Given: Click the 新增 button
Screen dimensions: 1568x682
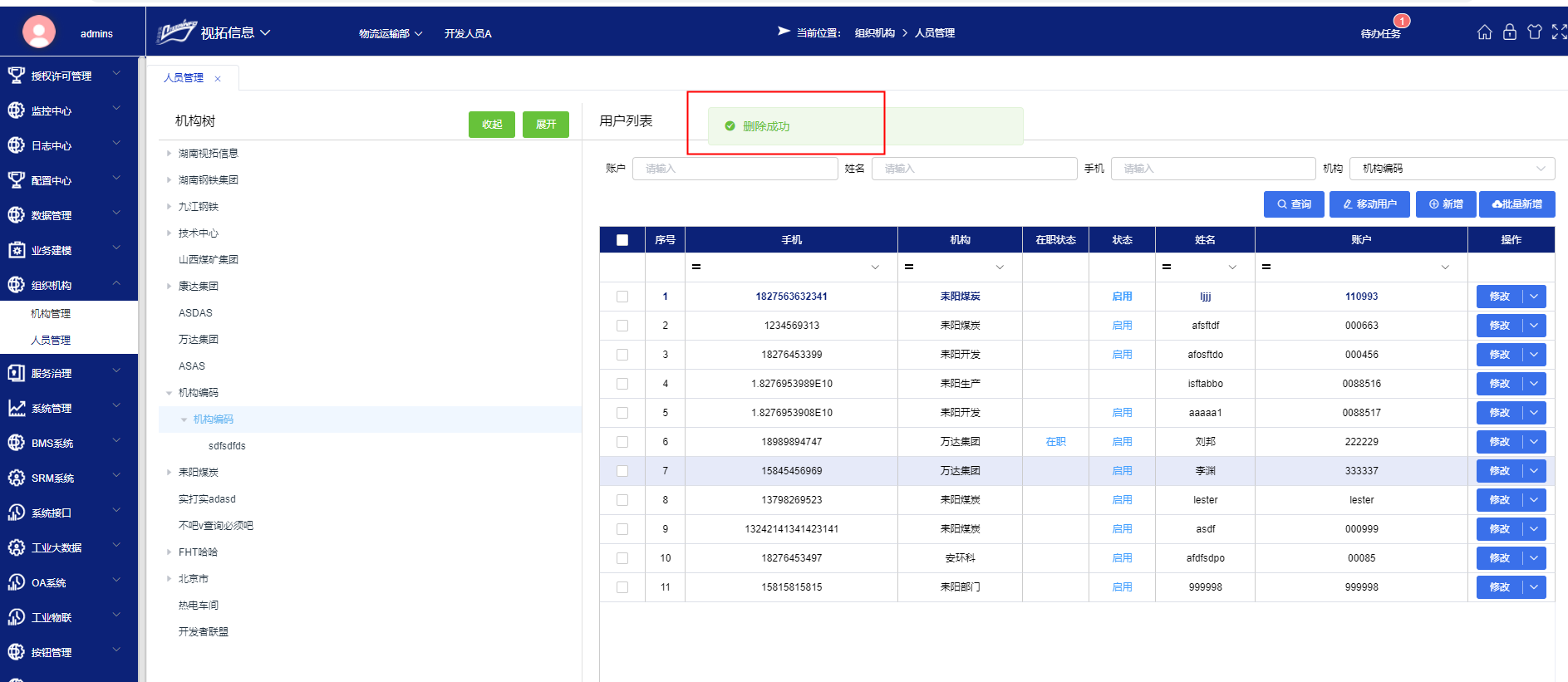Looking at the screenshot, I should click(1446, 204).
